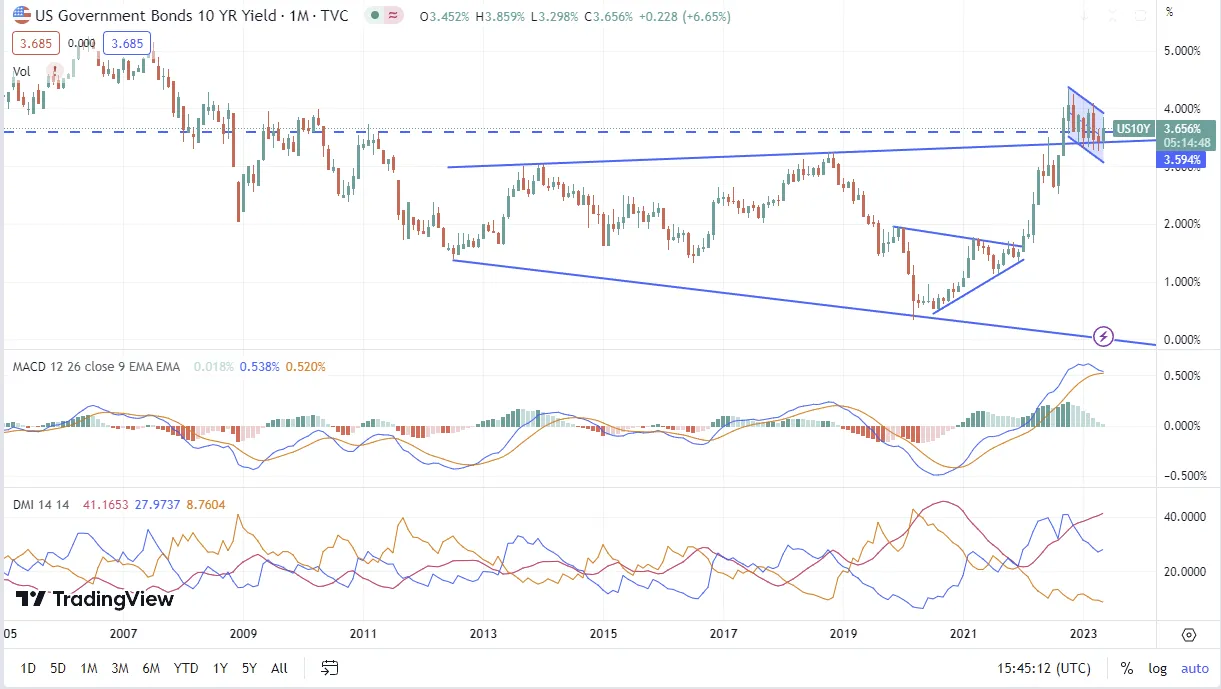This screenshot has width=1221, height=689.
Task: Click the lightning event marker on chart
Action: (1104, 335)
